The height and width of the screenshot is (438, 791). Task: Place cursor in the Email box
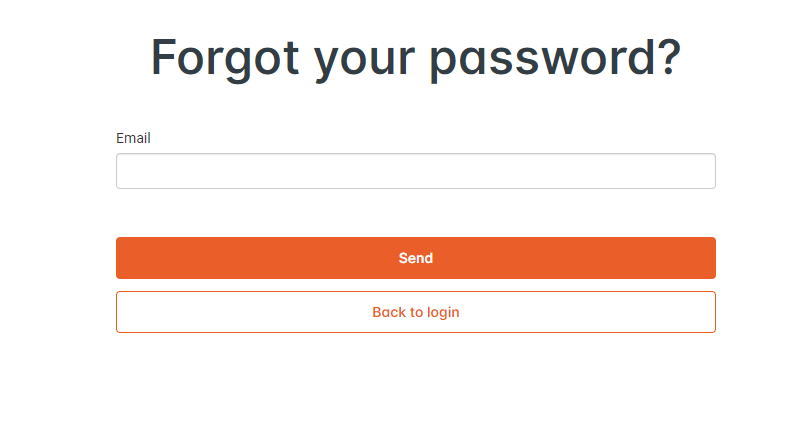click(415, 171)
